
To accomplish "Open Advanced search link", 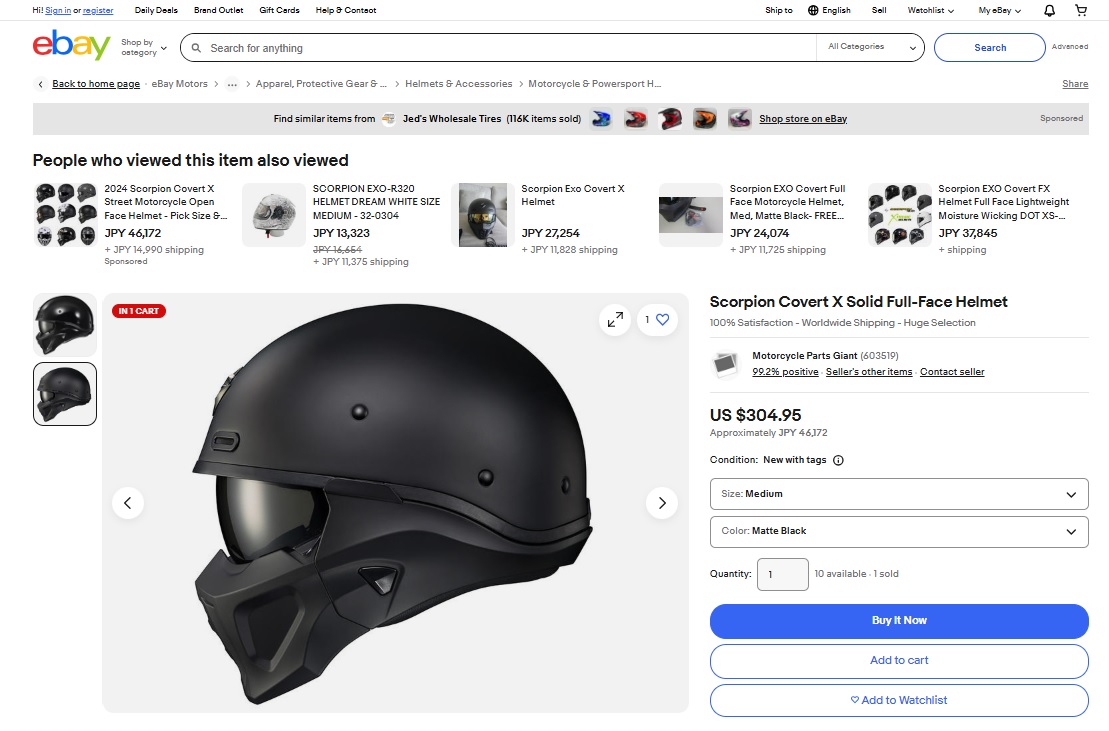I will click(1069, 47).
